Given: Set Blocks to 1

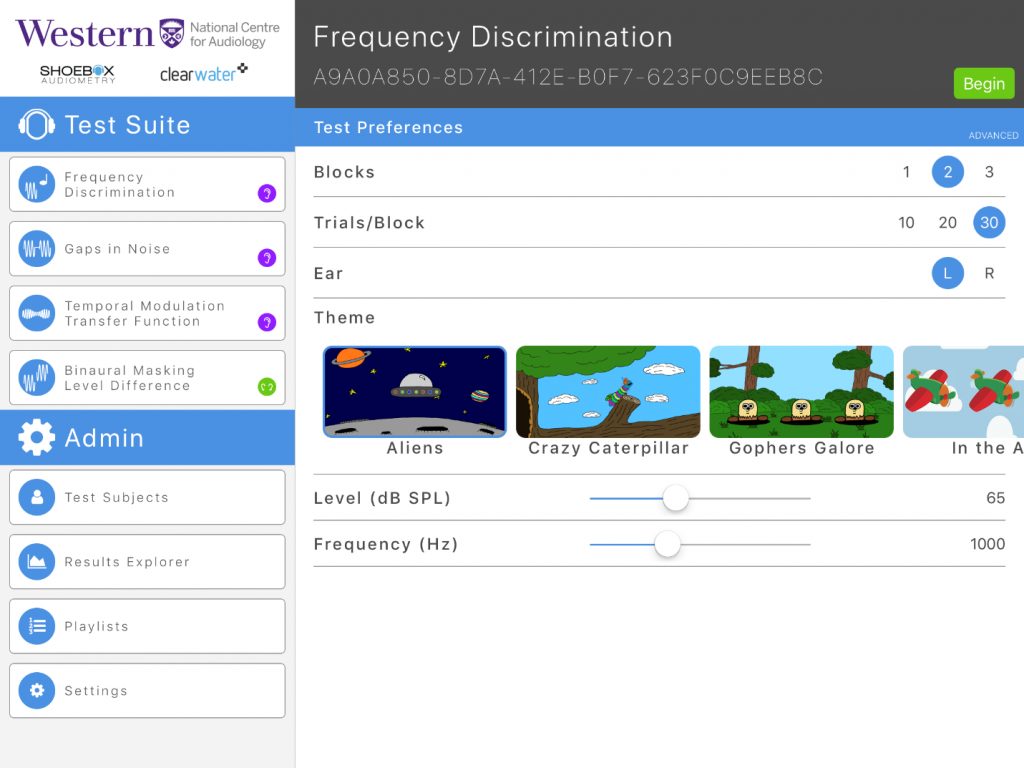Looking at the screenshot, I should click(x=906, y=172).
